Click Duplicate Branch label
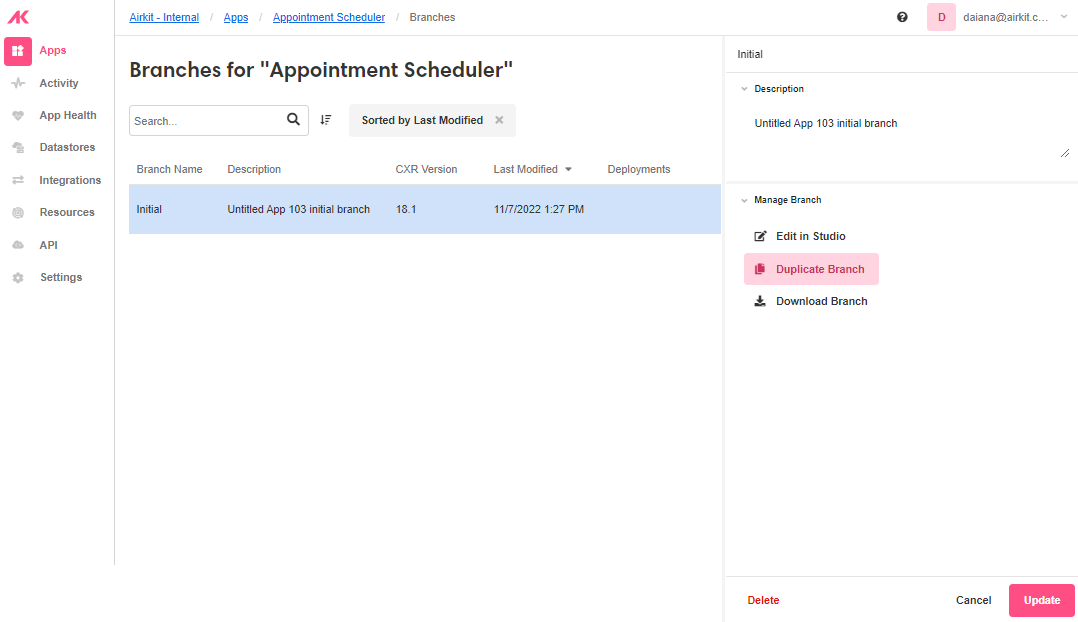The width and height of the screenshot is (1078, 622). [820, 269]
